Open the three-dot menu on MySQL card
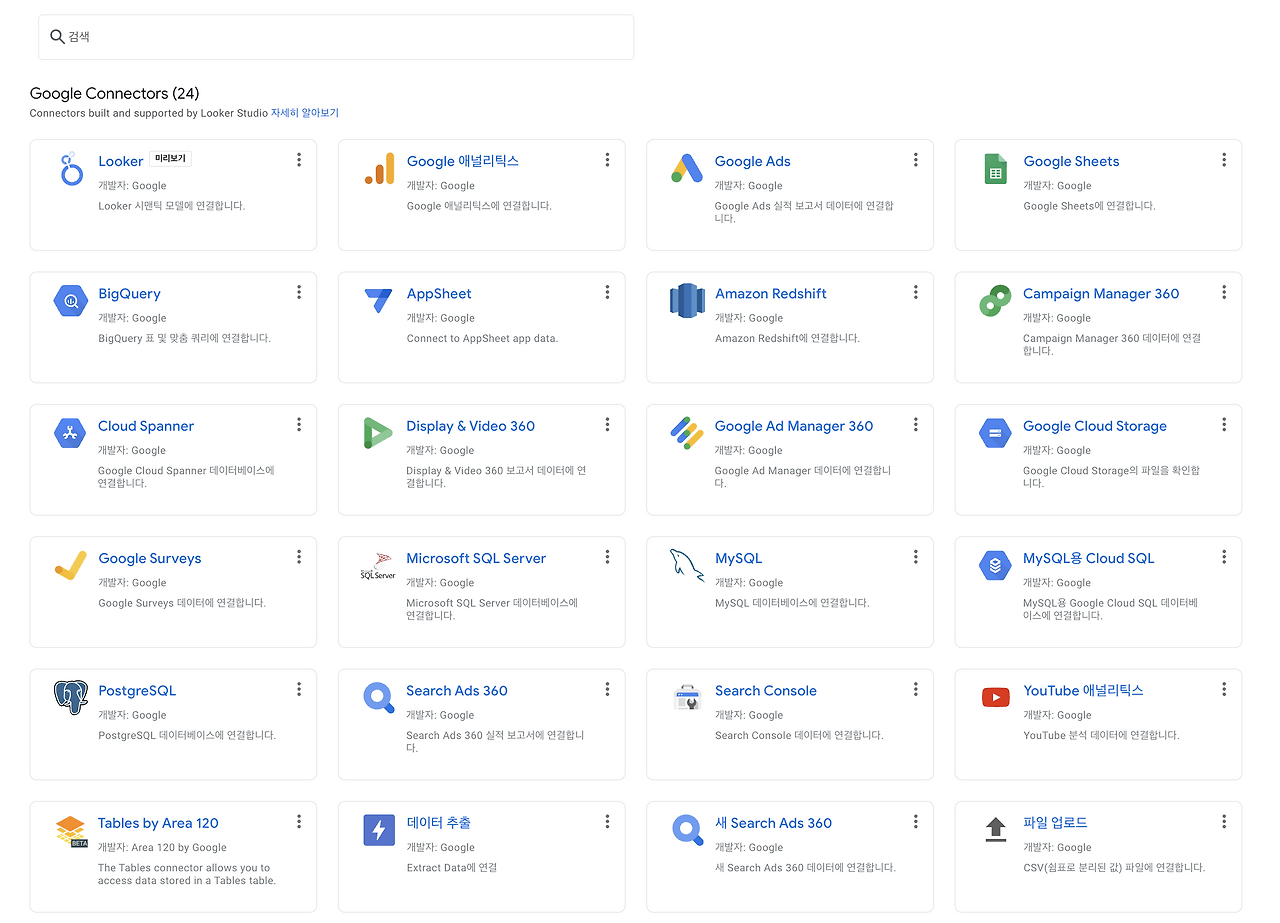The width and height of the screenshot is (1280, 923). 915,557
